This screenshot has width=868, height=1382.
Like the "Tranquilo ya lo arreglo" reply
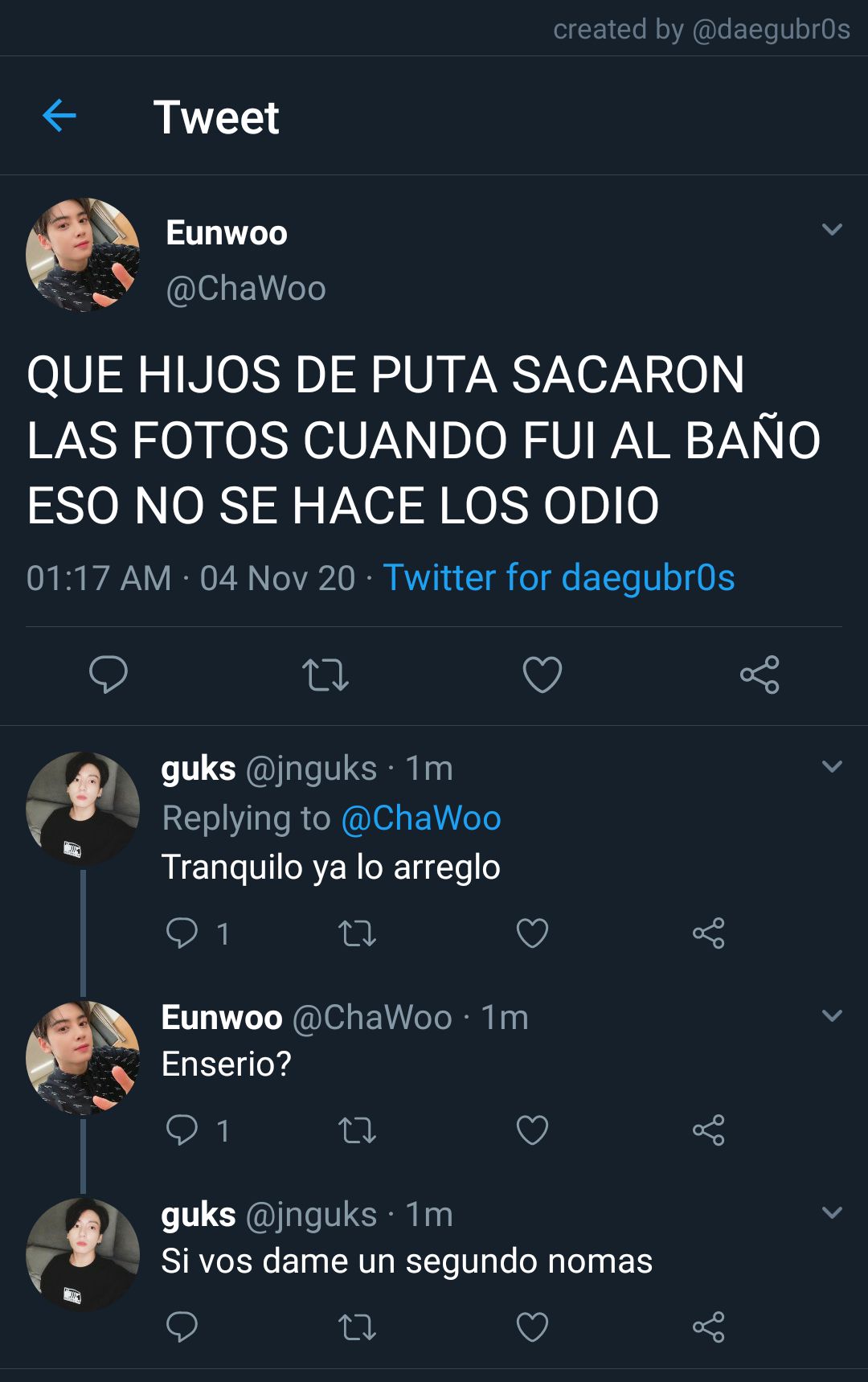(x=532, y=933)
